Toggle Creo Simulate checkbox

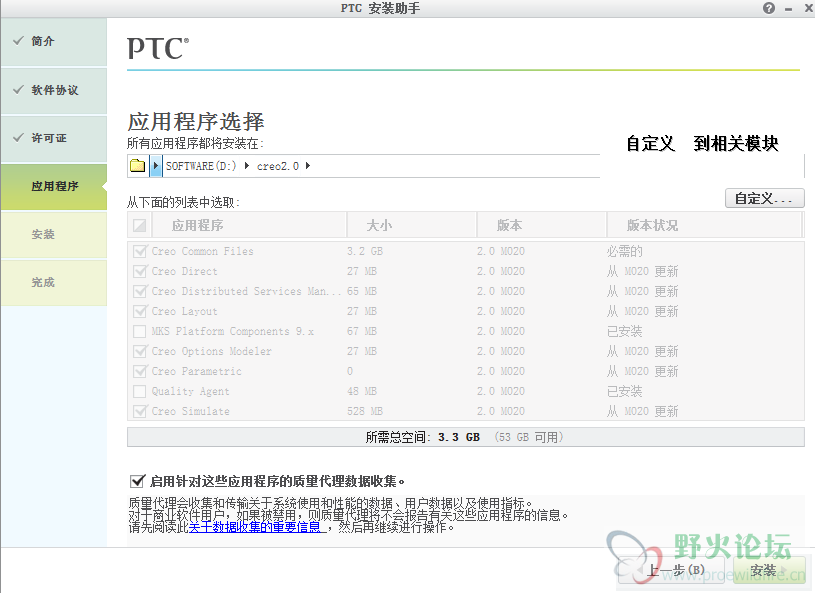pos(139,411)
